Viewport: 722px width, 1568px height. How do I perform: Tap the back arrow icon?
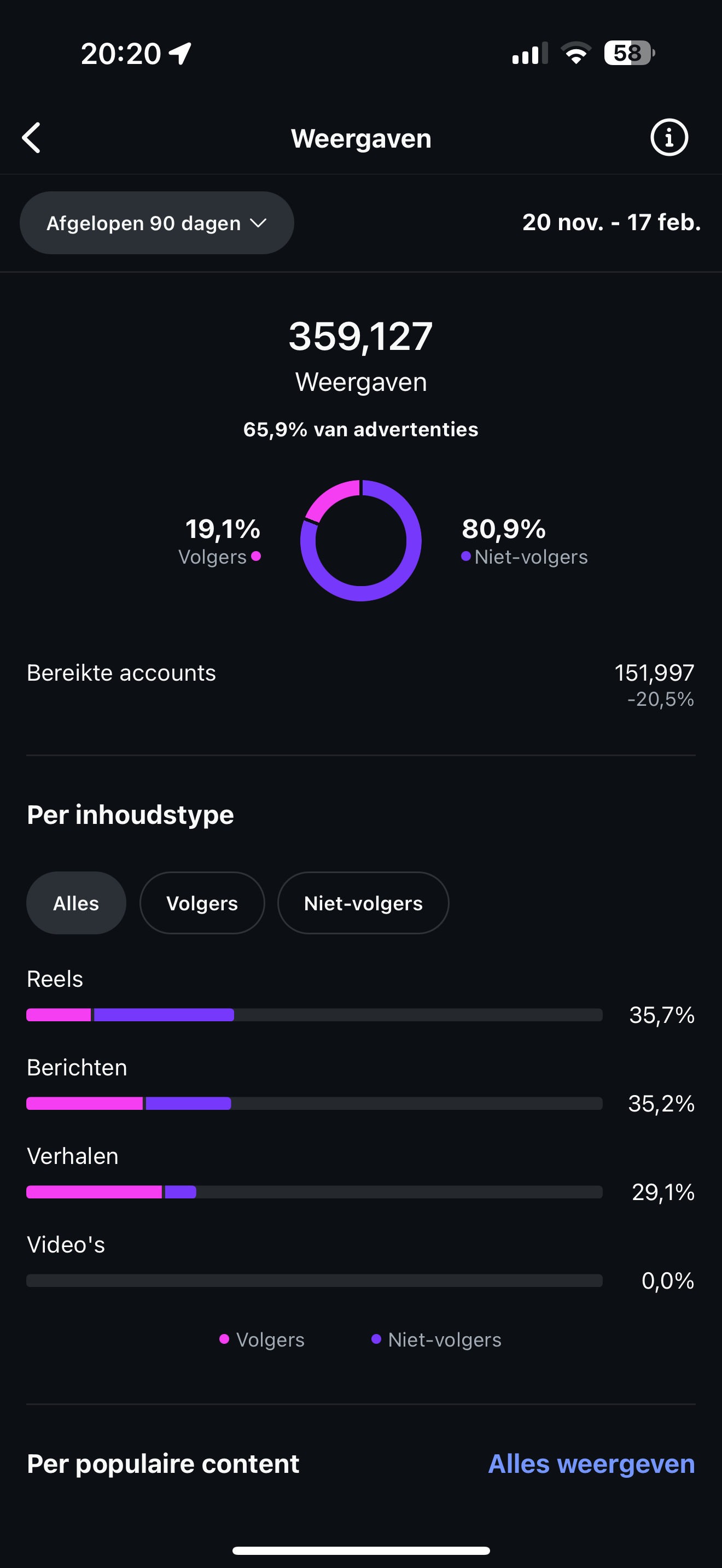32,138
